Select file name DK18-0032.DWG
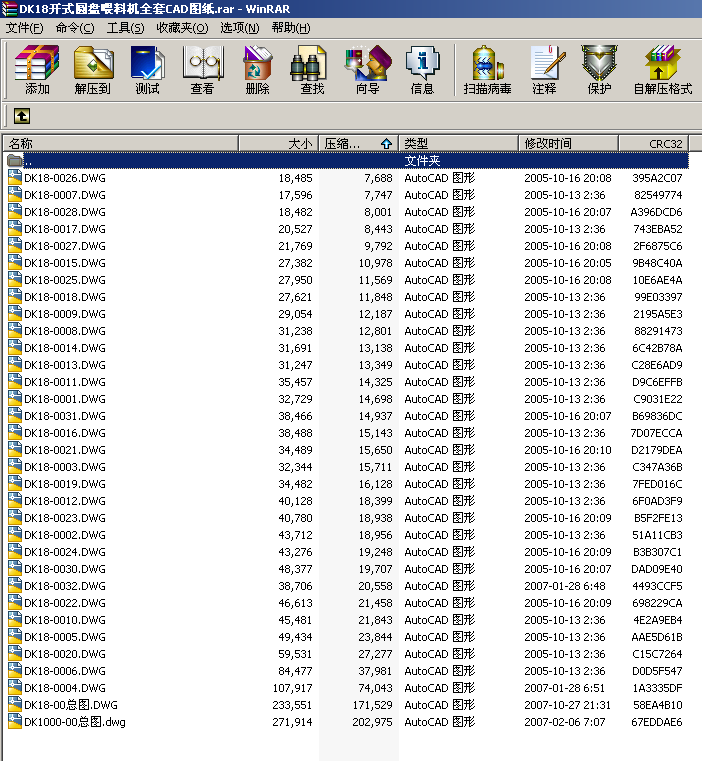Image resolution: width=702 pixels, height=761 pixels. (x=65, y=586)
